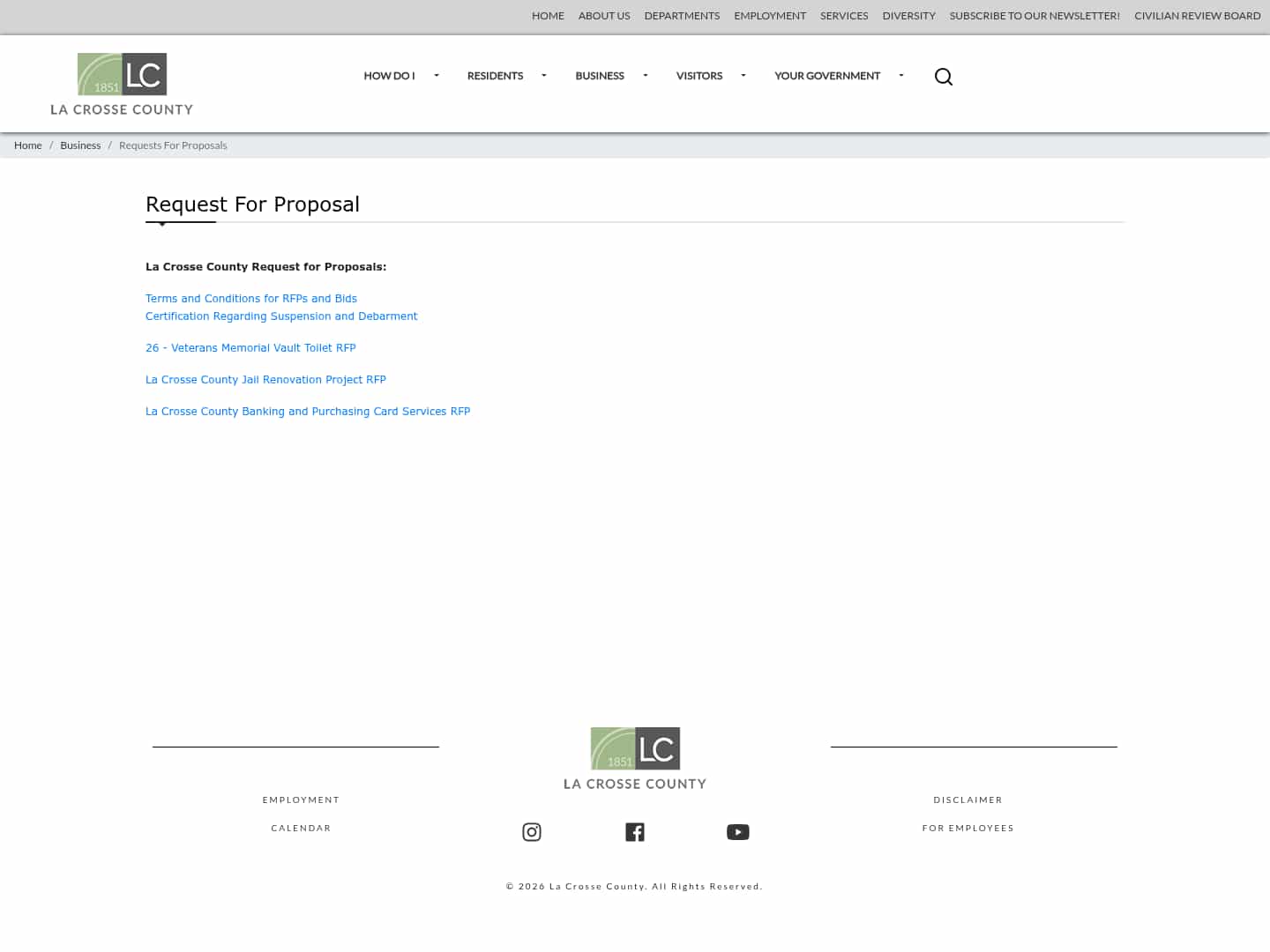The width and height of the screenshot is (1270, 952).
Task: Open the Instagram icon in the footer
Action: coord(531,831)
